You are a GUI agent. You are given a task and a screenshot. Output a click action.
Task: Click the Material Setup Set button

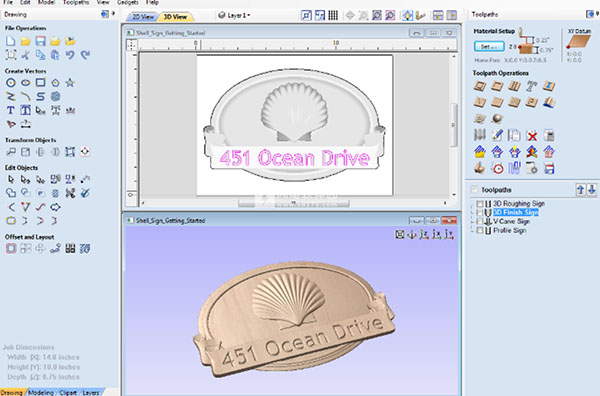489,47
